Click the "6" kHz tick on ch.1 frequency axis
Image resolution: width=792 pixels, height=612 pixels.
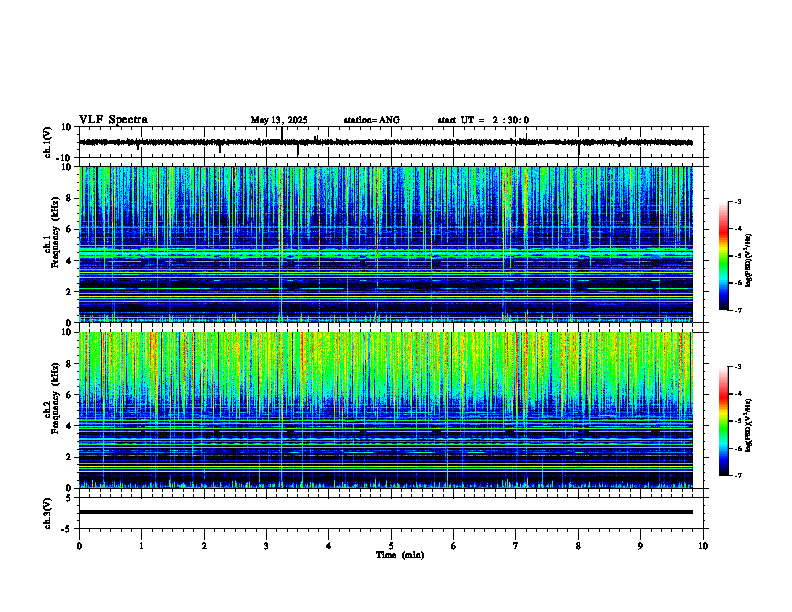tap(69, 229)
